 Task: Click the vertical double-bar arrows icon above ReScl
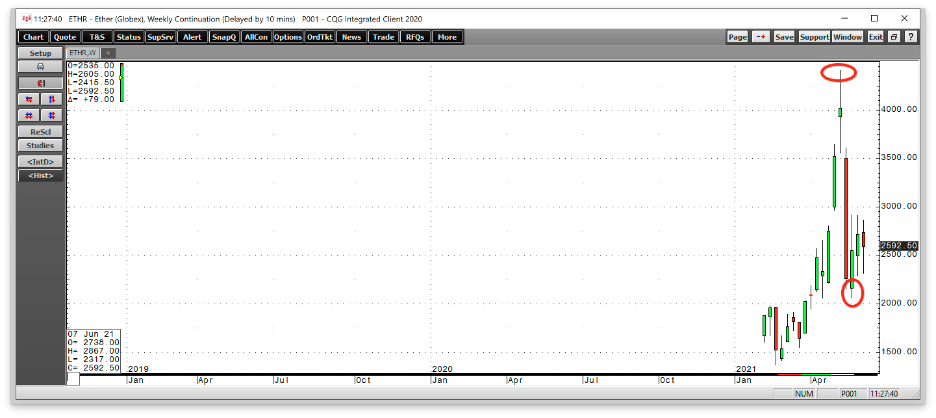coord(51,115)
